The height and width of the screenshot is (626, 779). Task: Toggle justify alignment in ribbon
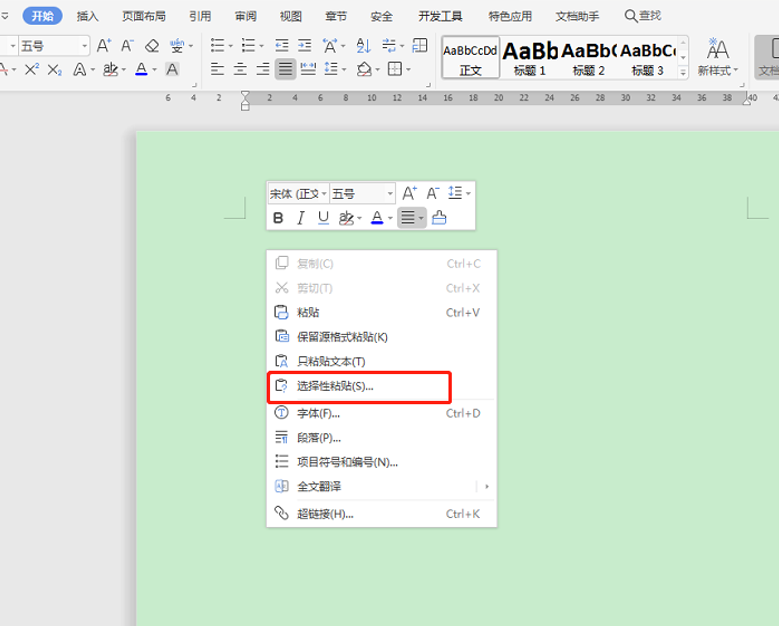pyautogui.click(x=285, y=69)
